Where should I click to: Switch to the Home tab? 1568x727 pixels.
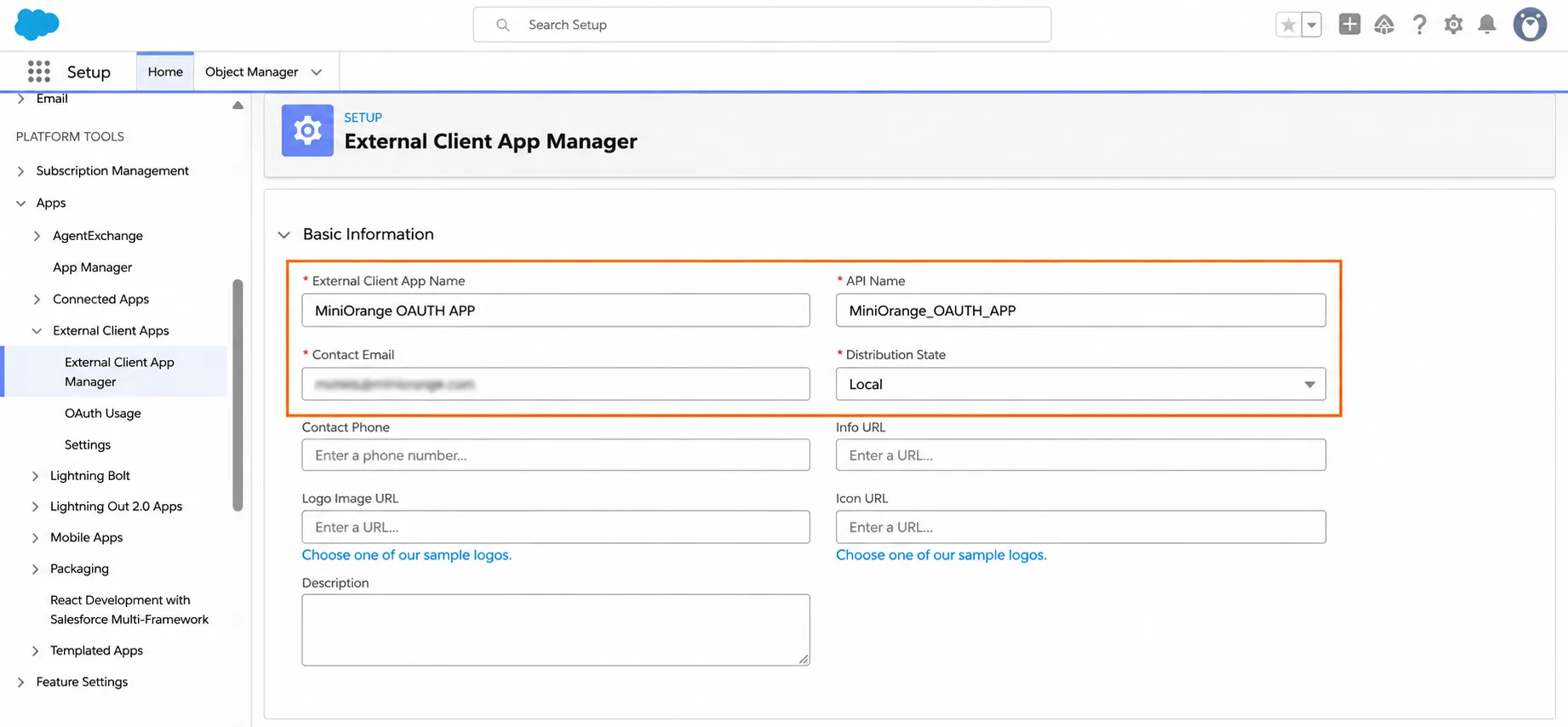coord(165,72)
